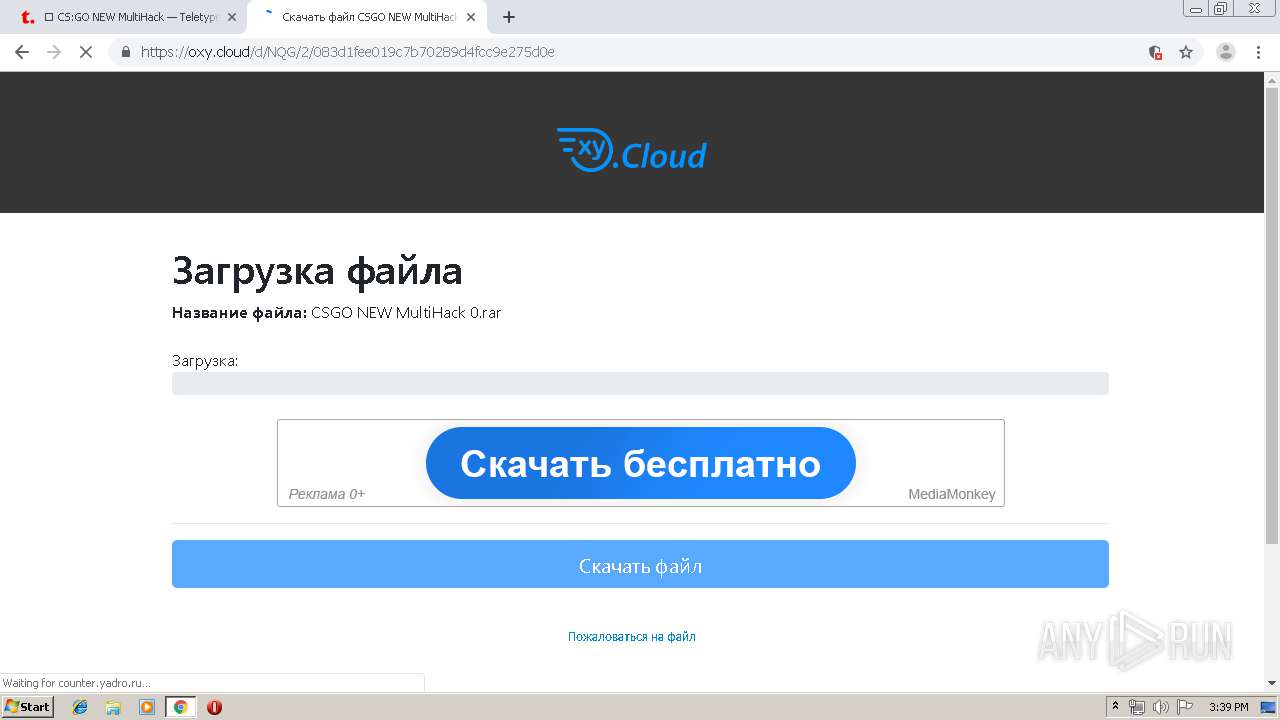Click the Реклама 0+ label
Viewport: 1280px width, 720px height.
(326, 494)
